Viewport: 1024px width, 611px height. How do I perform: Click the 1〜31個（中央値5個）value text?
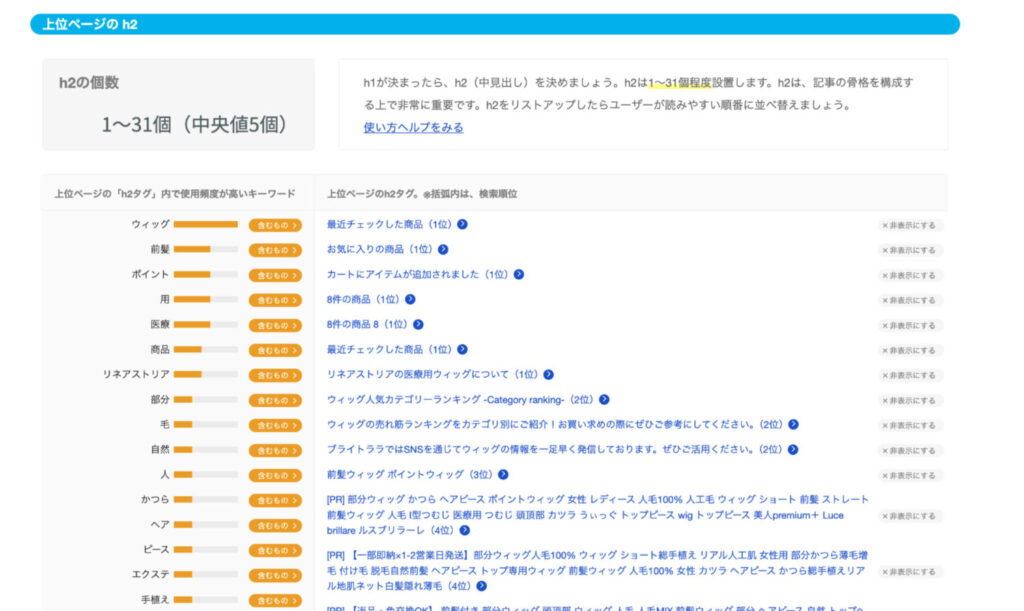(195, 124)
